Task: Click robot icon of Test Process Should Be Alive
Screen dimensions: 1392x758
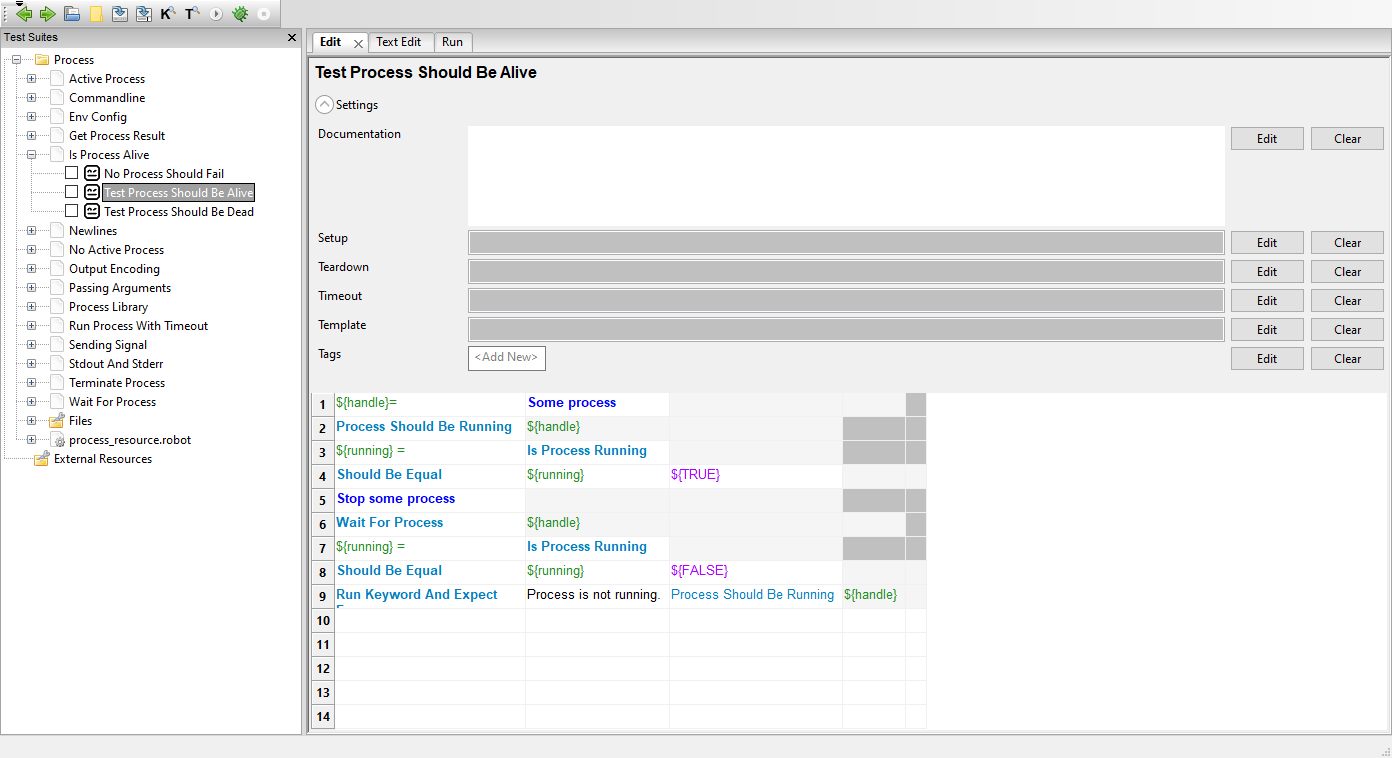Action: 92,192
